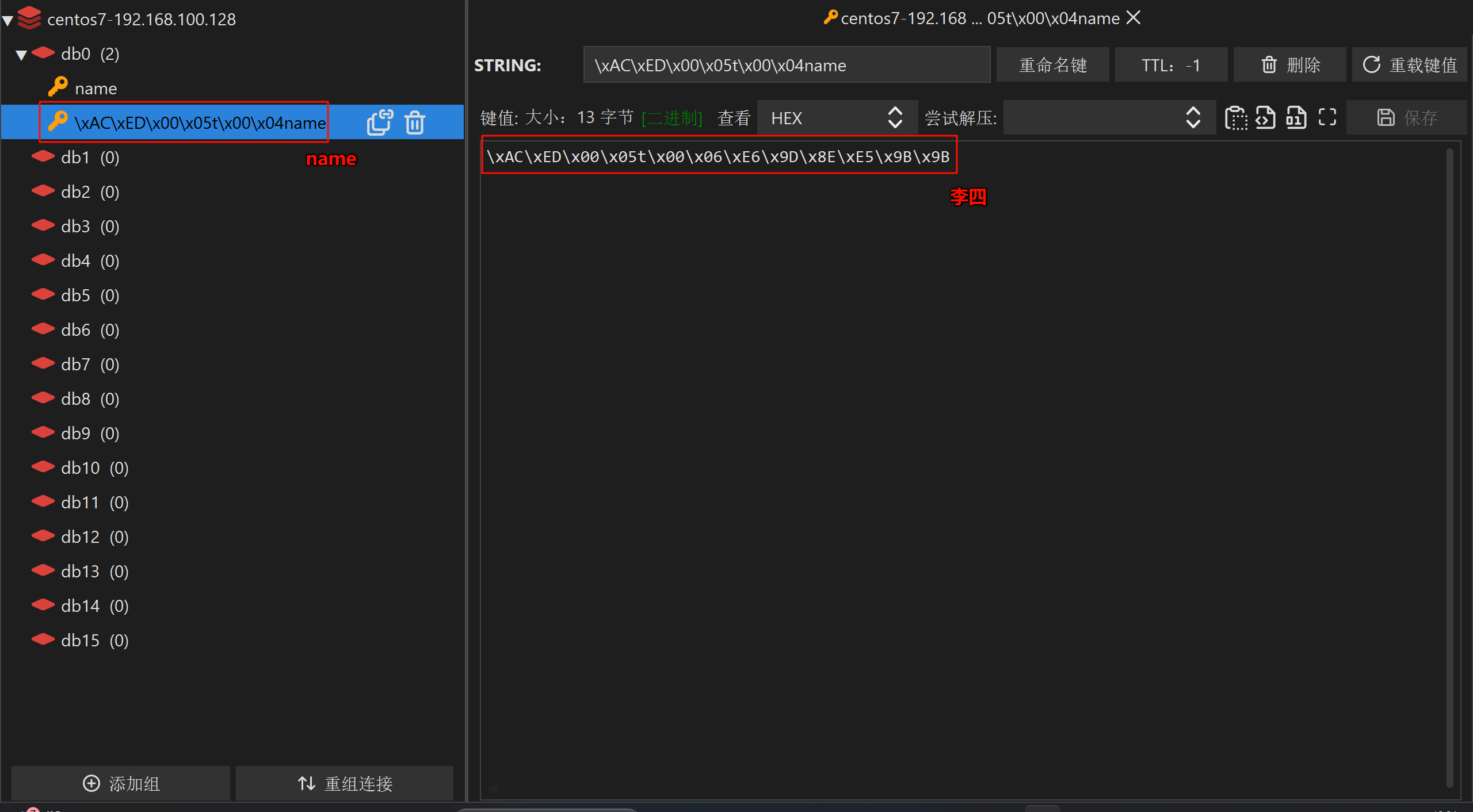Open the 尝试解压 decompression dropdown
Screen dimensions: 1473x812
(x=1109, y=118)
